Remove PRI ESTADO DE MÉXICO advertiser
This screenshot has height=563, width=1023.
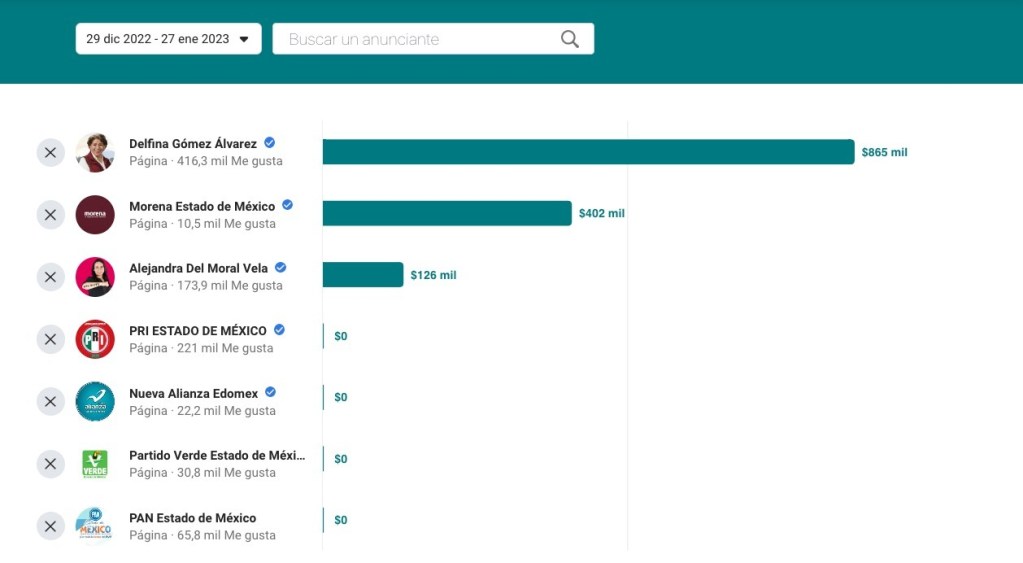[51, 339]
